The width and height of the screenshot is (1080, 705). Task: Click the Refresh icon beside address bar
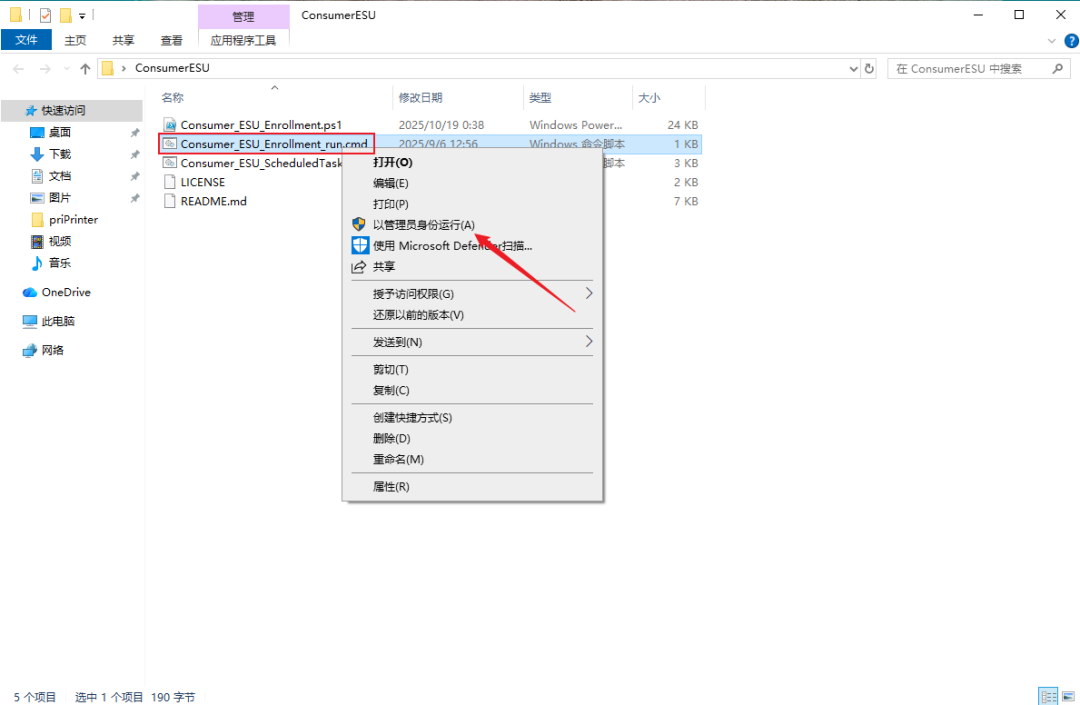(x=869, y=69)
